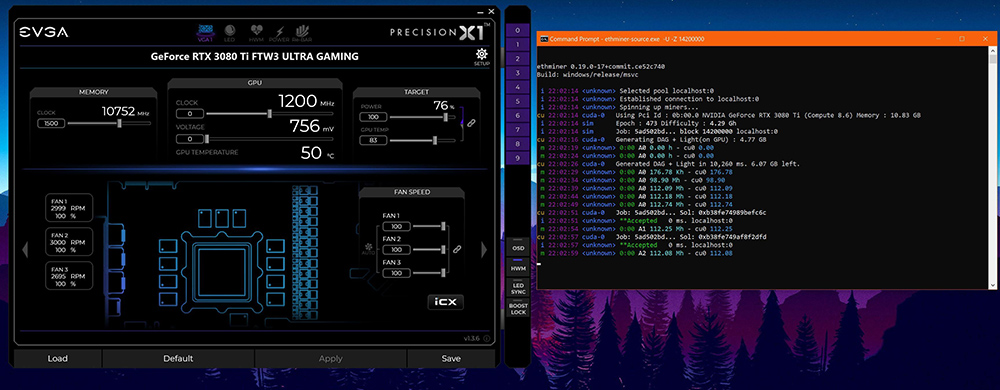
Task: Click the Save button
Action: (x=451, y=358)
